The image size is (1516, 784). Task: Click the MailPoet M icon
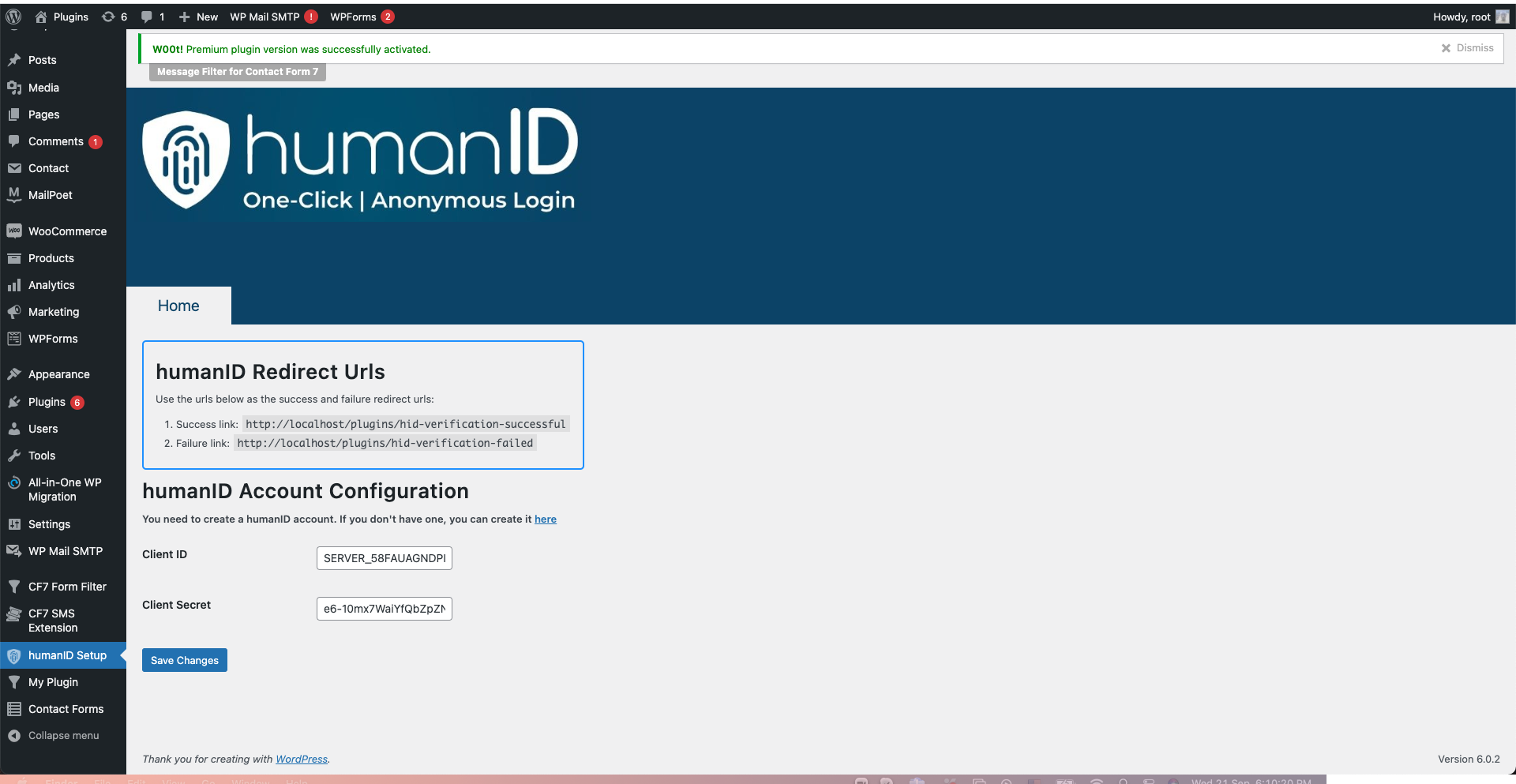tap(14, 195)
